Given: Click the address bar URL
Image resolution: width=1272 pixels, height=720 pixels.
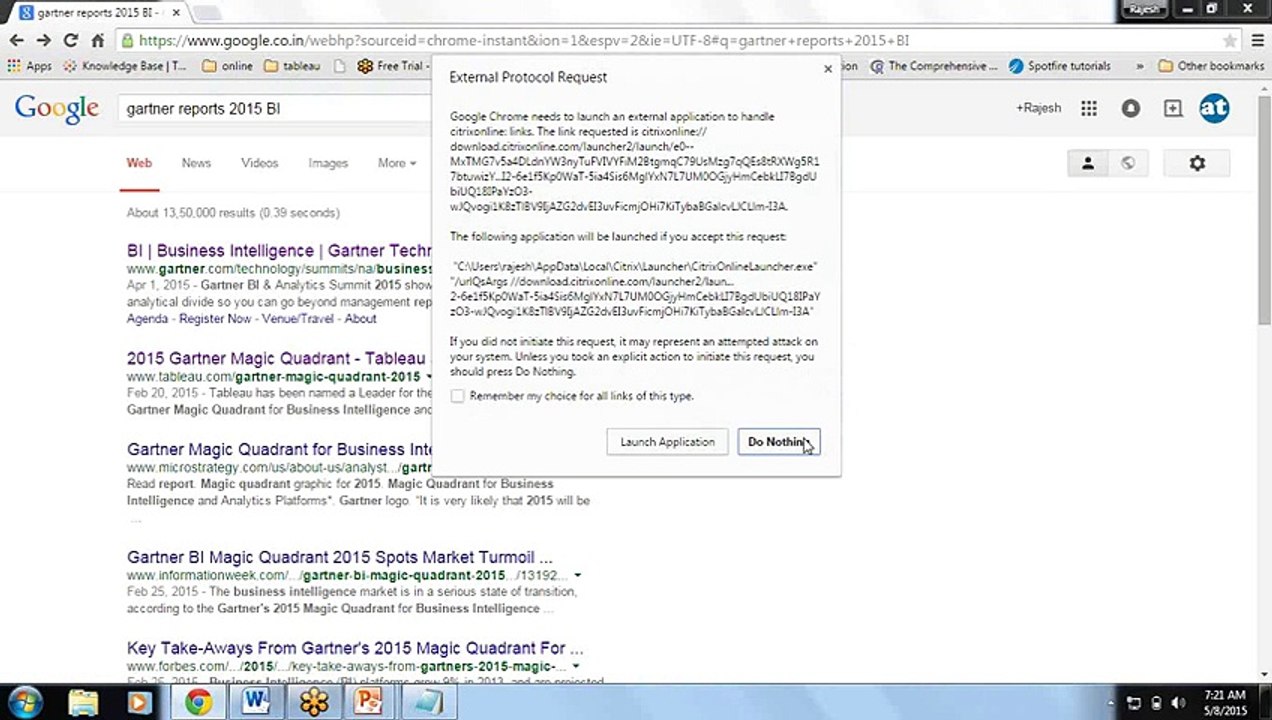Looking at the screenshot, I should tap(523, 41).
